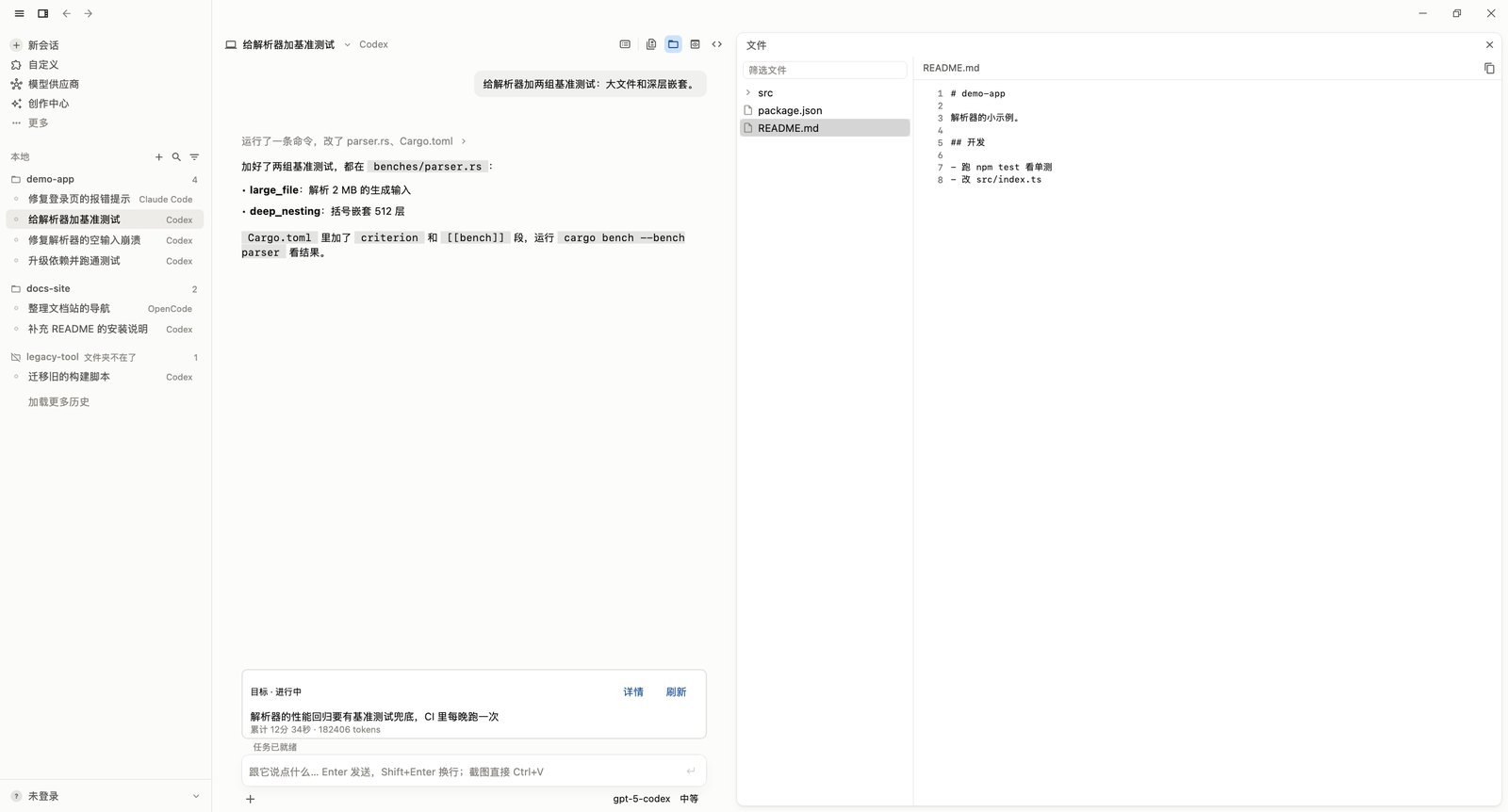Copy README.md contents with the copy icon

pos(1489,68)
